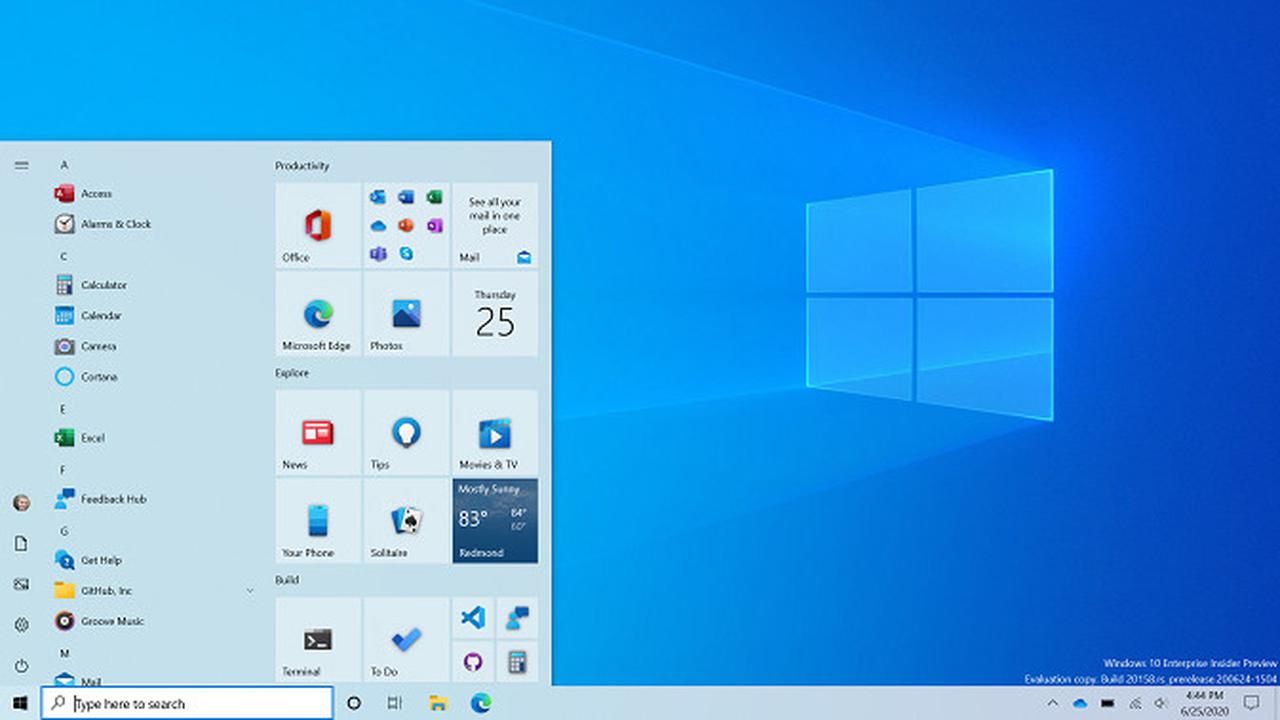This screenshot has width=1280, height=720.
Task: Launch the Microsoft Edge tile
Action: pyautogui.click(x=316, y=314)
